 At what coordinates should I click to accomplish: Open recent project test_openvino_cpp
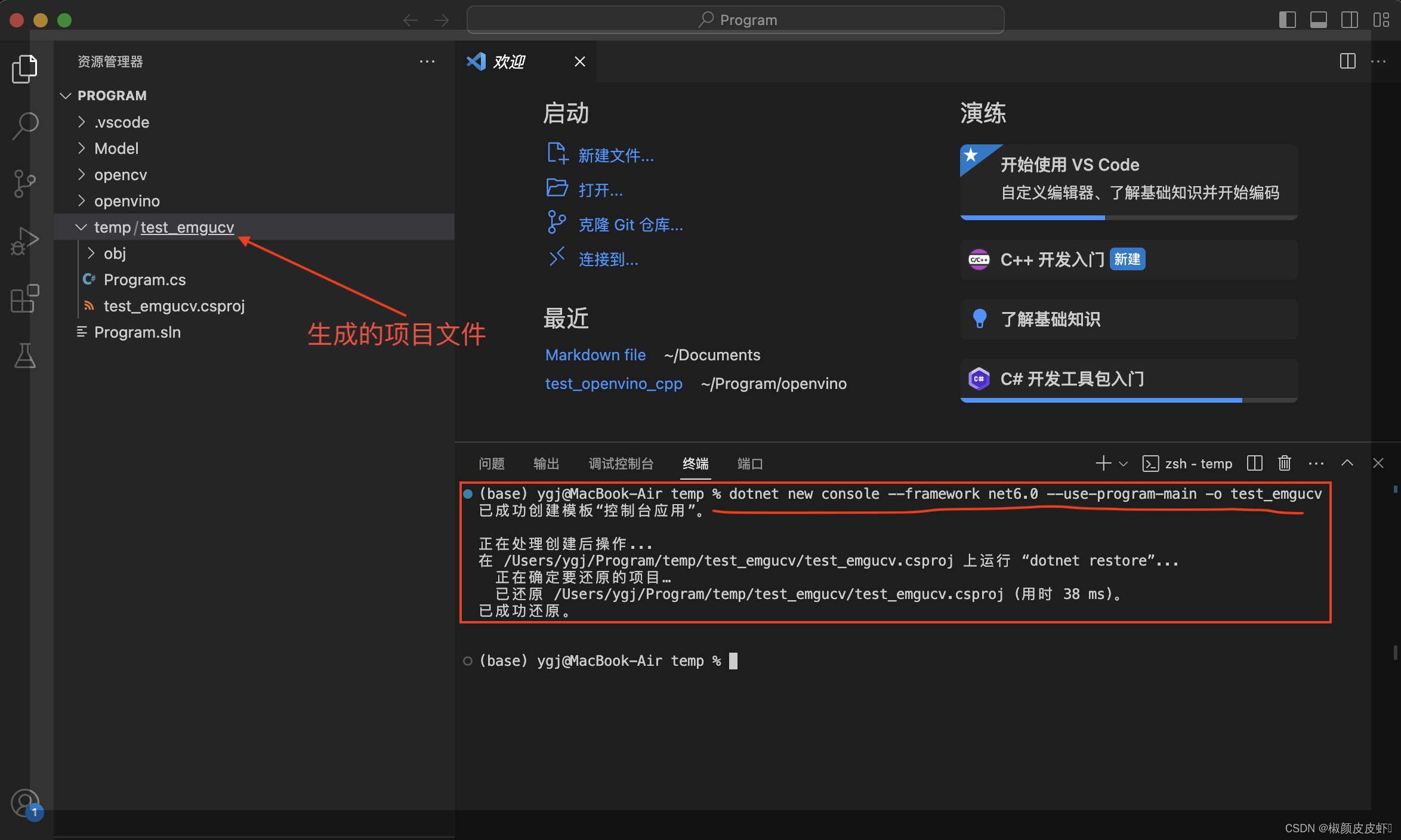[613, 384]
